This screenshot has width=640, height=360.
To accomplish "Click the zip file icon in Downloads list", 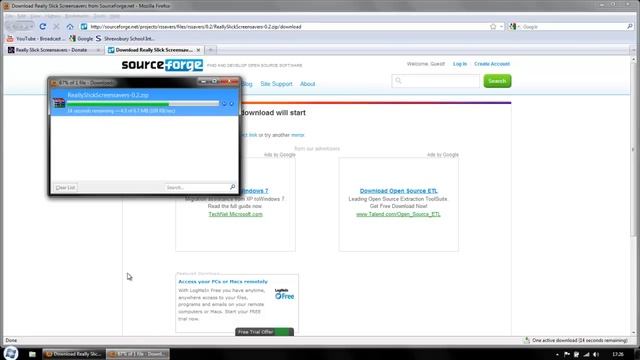I will coord(59,102).
